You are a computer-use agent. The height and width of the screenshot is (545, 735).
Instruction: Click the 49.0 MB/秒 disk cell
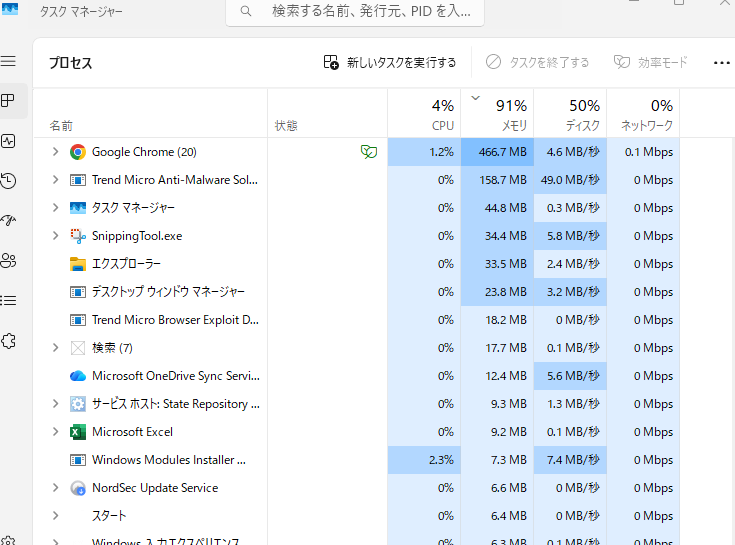570,180
